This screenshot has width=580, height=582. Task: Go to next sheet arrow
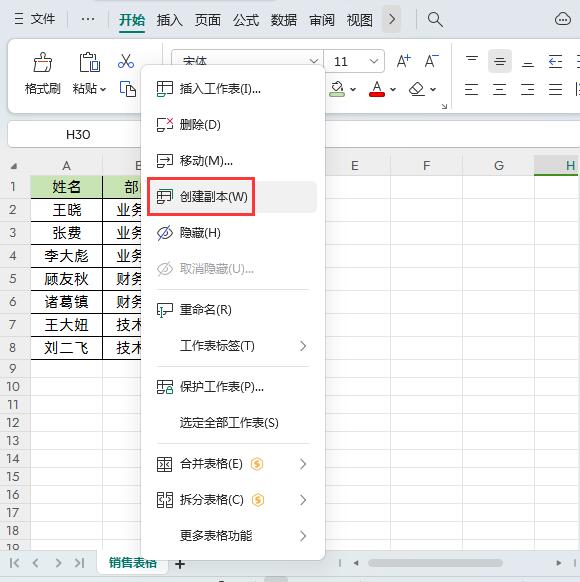point(58,563)
